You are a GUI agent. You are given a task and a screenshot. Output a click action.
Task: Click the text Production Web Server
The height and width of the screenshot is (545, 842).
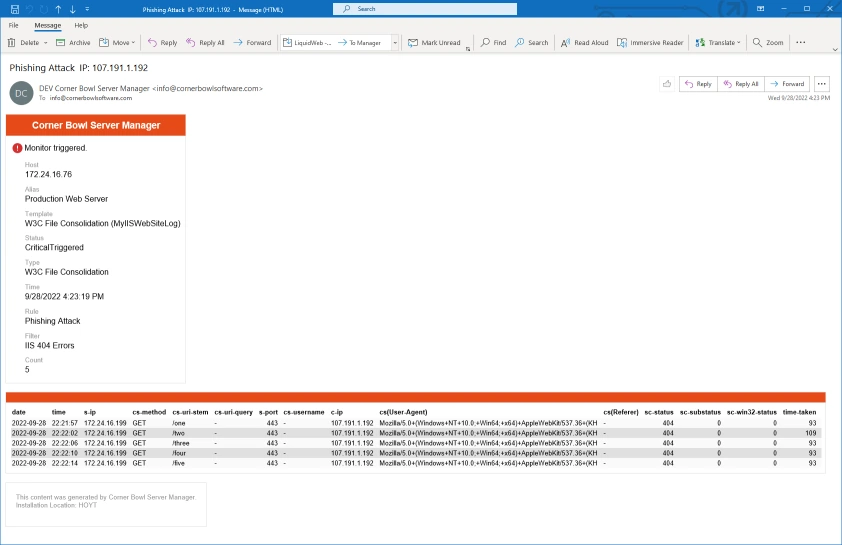(x=67, y=199)
